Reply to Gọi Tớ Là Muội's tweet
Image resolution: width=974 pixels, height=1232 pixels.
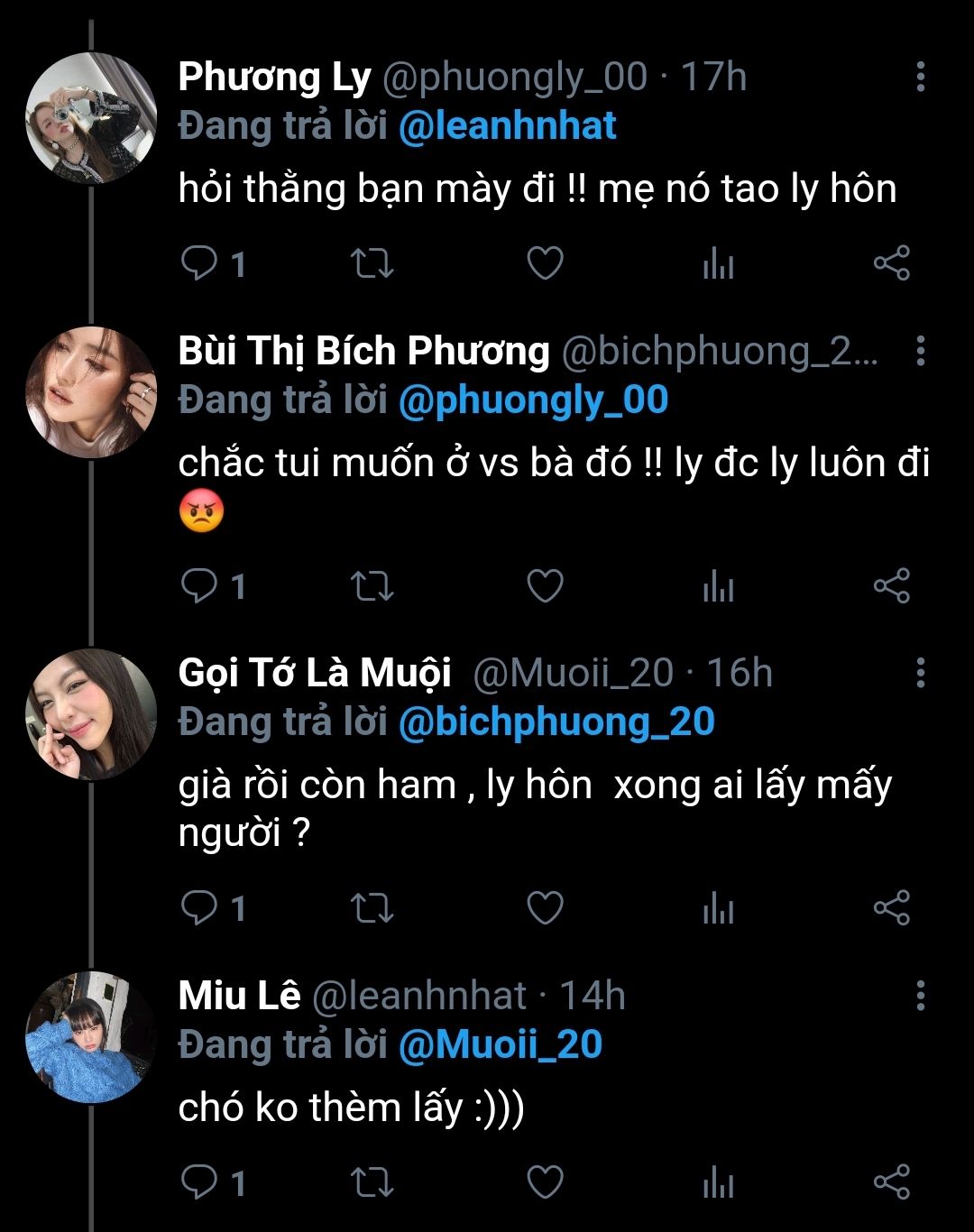coord(199,907)
